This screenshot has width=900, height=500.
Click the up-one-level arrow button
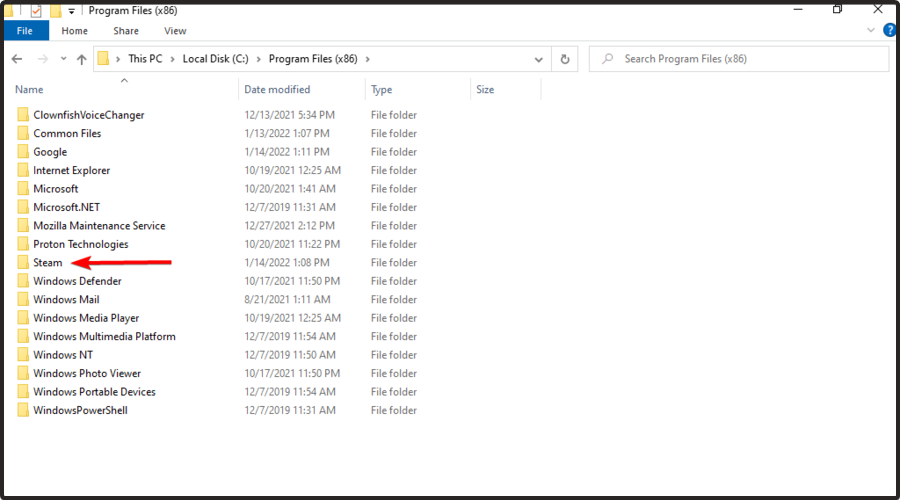82,59
